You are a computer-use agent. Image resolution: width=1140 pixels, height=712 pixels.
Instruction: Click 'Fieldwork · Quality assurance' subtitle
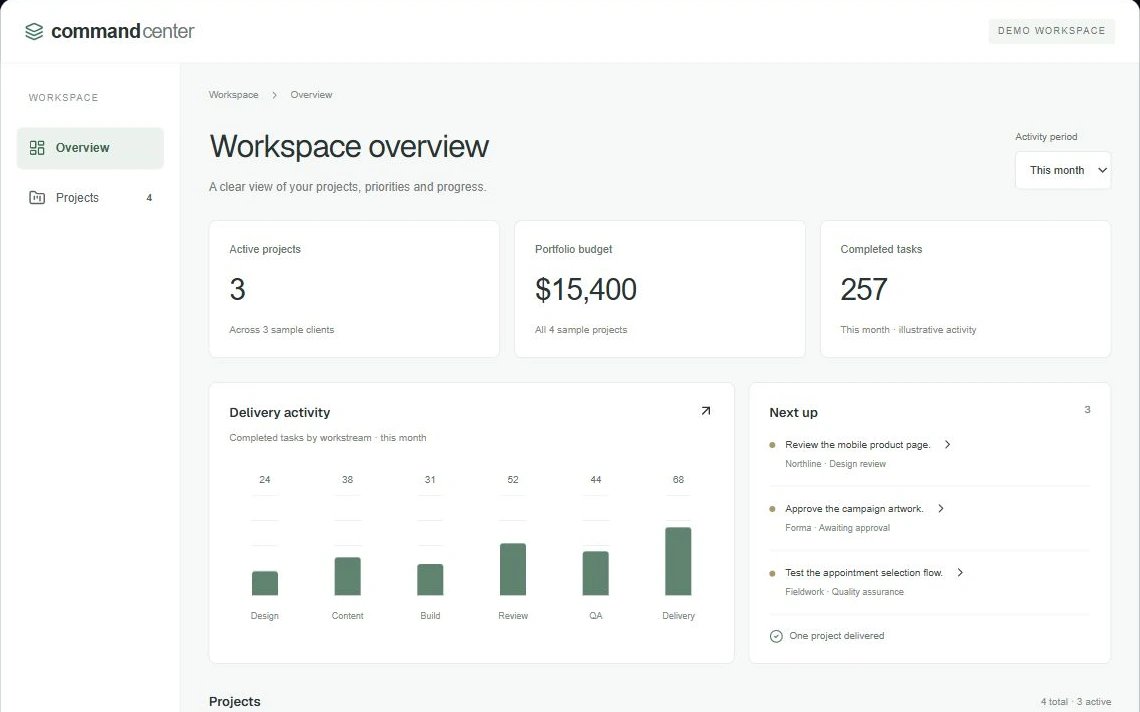844,592
